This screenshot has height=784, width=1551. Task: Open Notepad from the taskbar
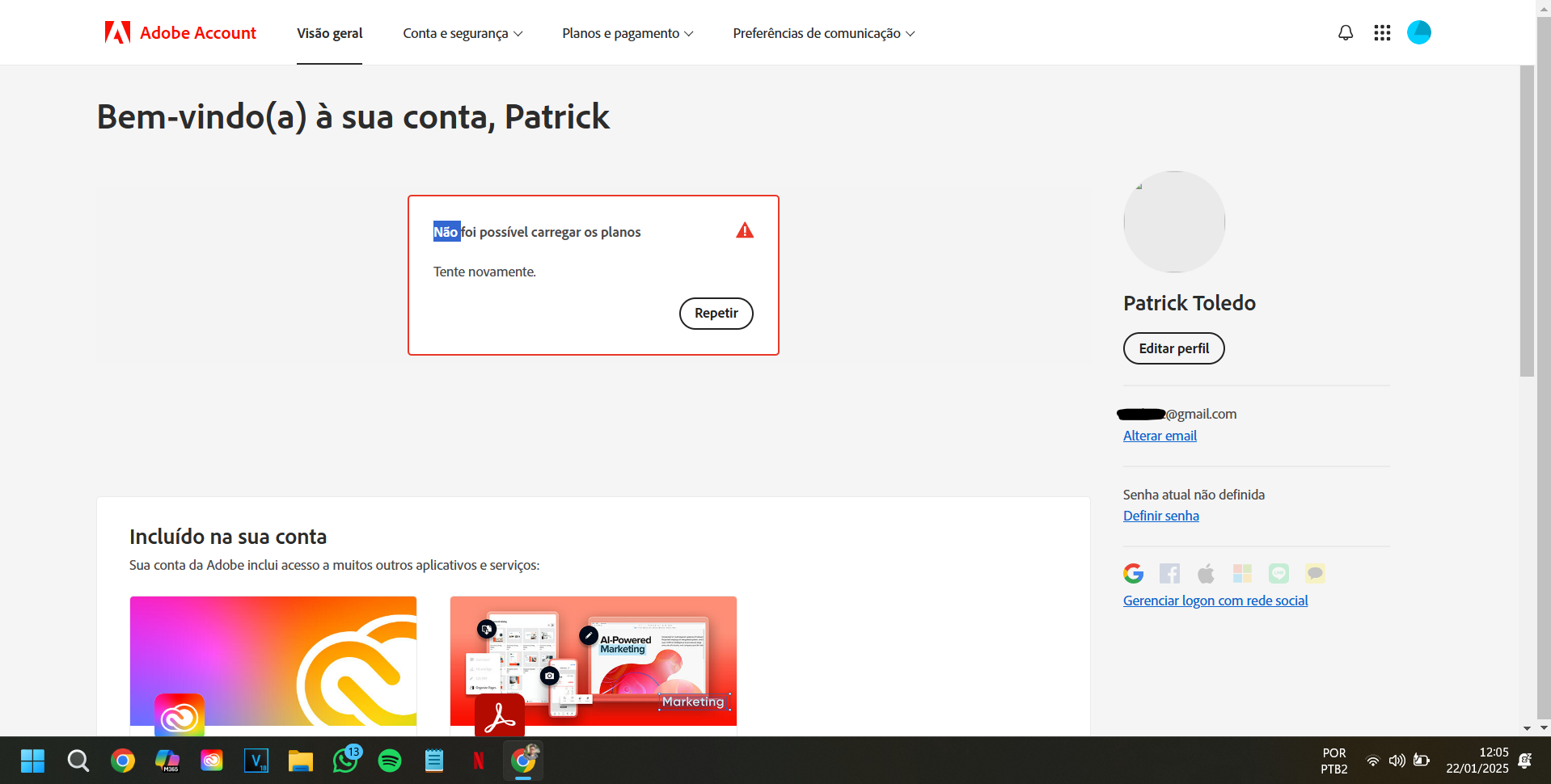tap(434, 761)
